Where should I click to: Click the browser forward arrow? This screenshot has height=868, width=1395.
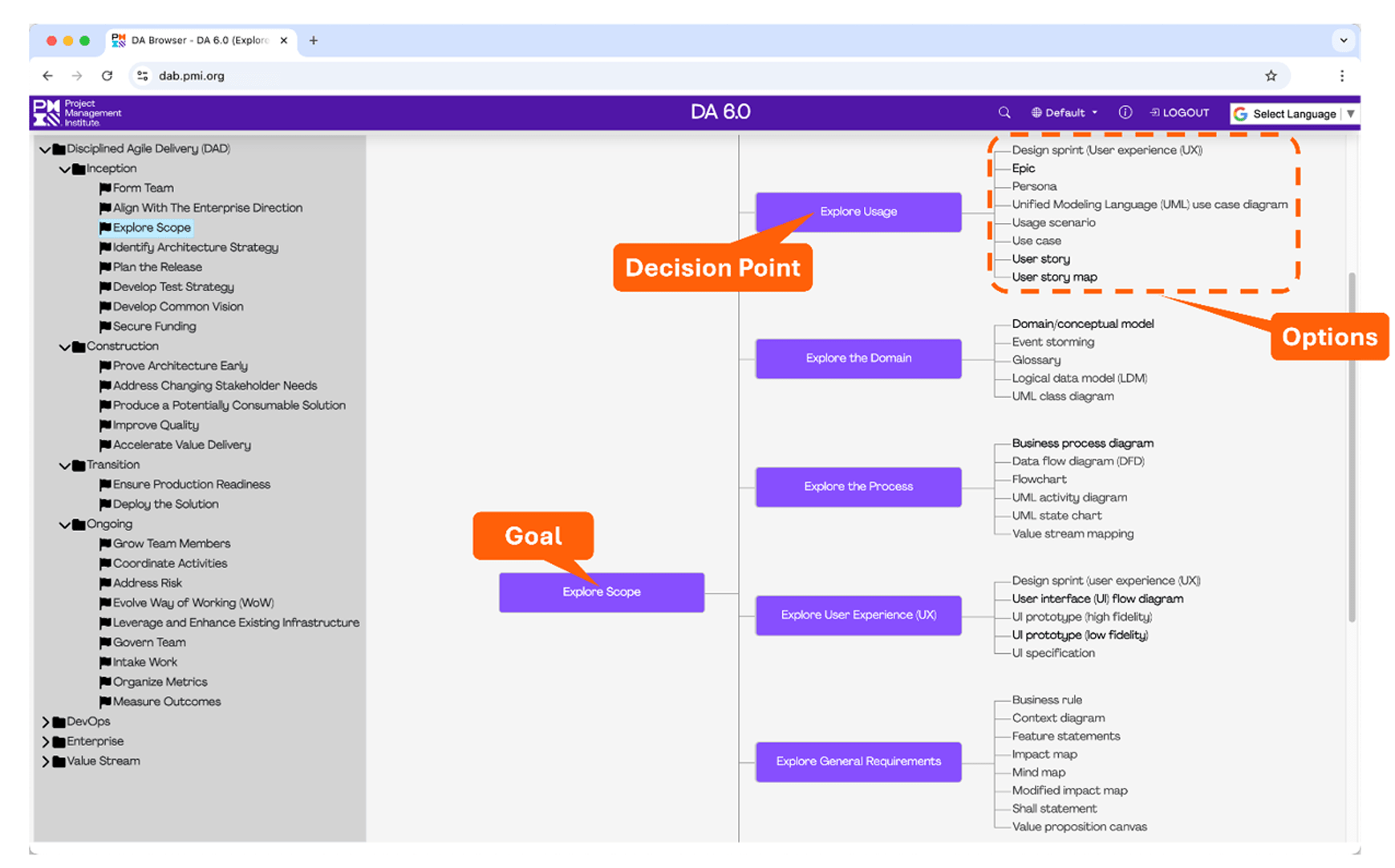77,75
